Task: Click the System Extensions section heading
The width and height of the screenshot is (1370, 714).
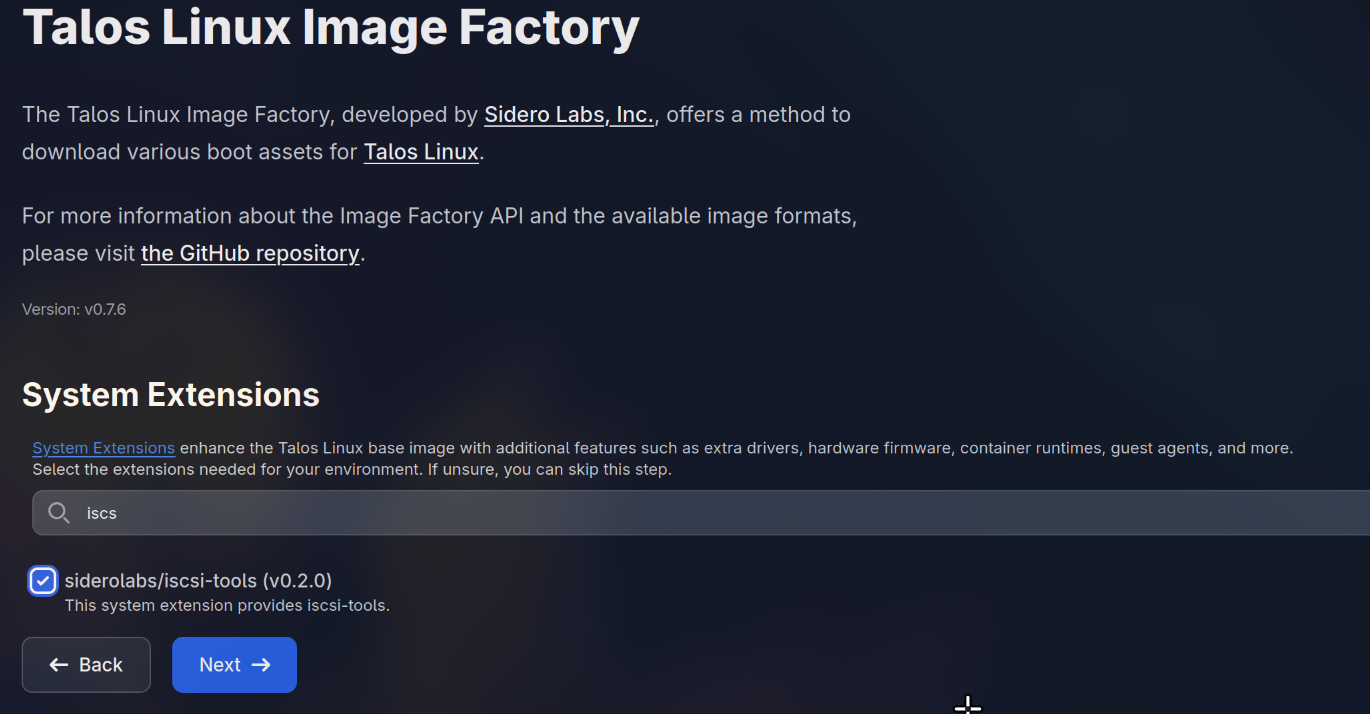Action: point(170,395)
